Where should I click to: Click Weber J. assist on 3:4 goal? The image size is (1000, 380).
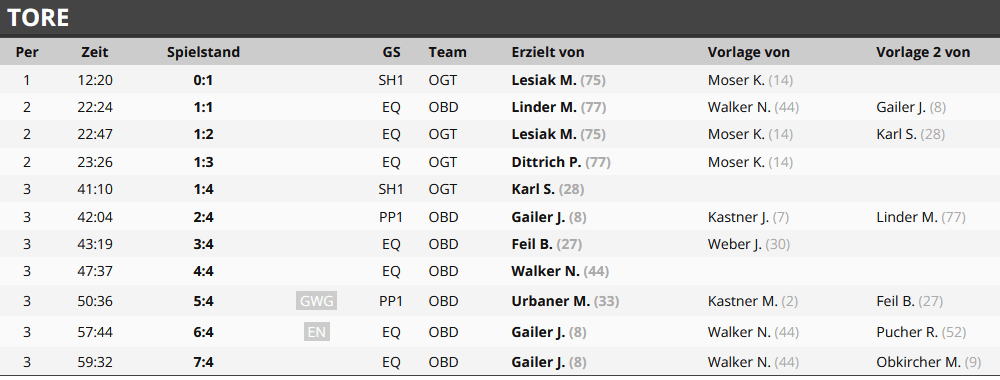[735, 244]
